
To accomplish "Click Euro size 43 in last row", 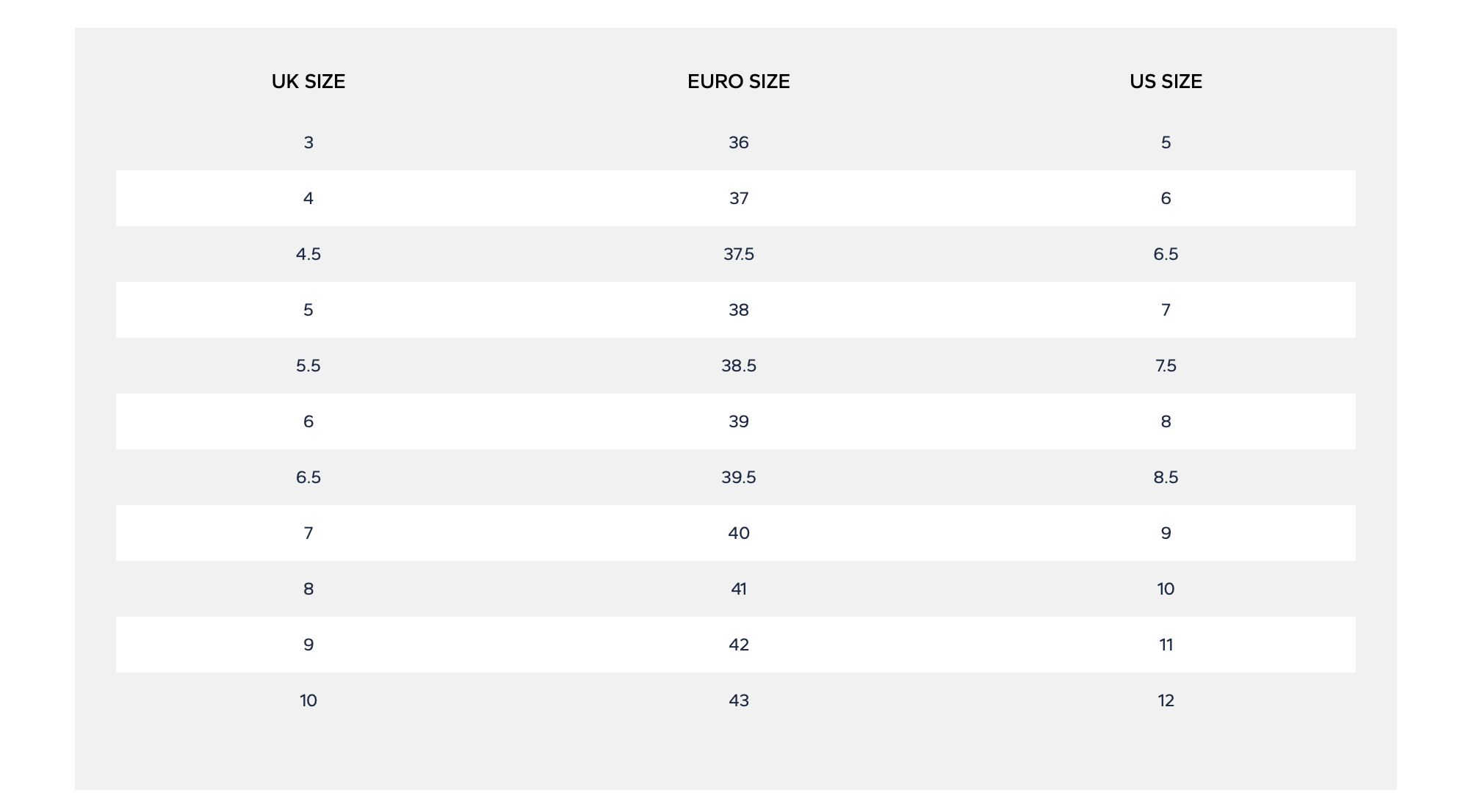I will (738, 700).
